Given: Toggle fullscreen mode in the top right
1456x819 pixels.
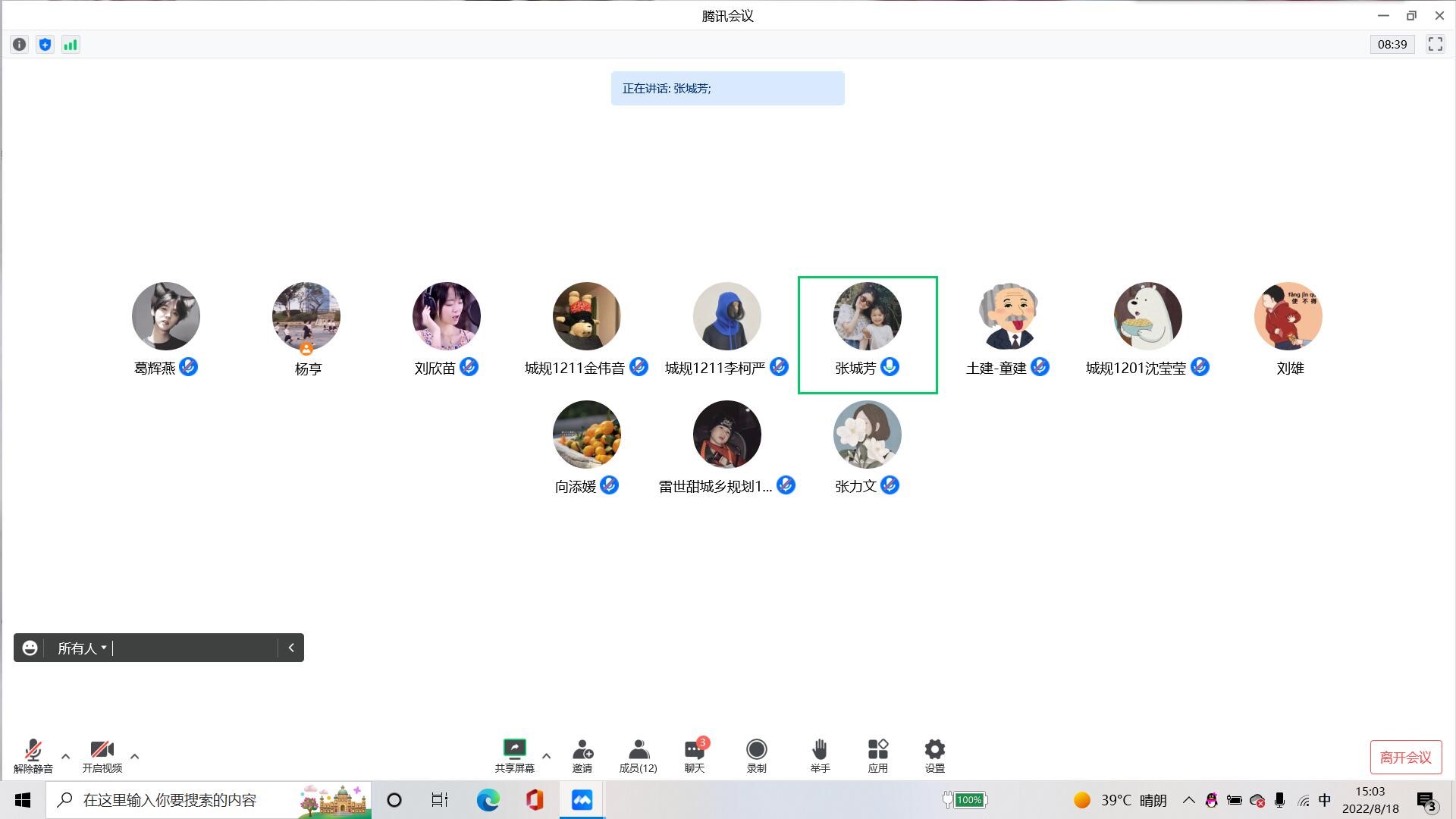Looking at the screenshot, I should coord(1435,44).
